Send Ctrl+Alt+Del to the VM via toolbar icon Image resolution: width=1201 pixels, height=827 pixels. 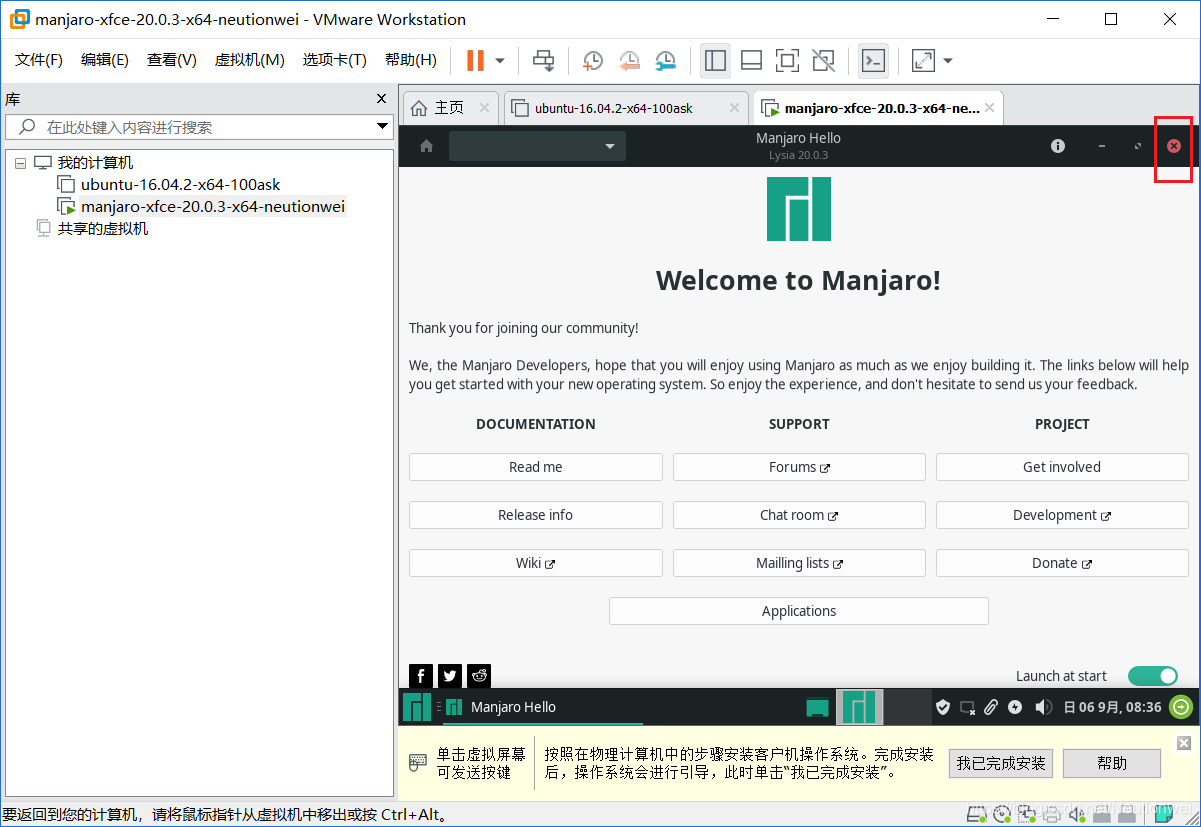[543, 61]
